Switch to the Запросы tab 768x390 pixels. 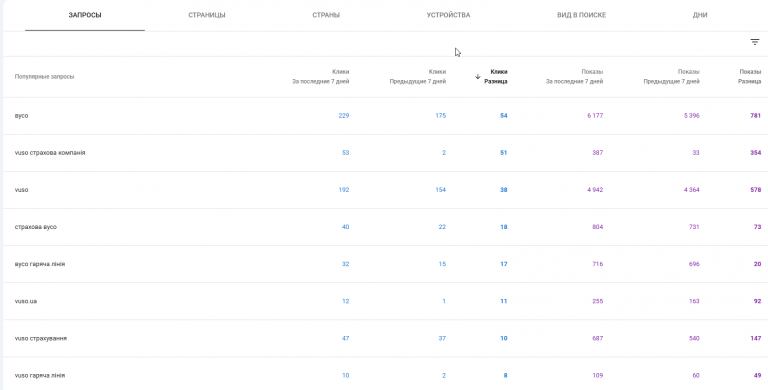[85, 15]
